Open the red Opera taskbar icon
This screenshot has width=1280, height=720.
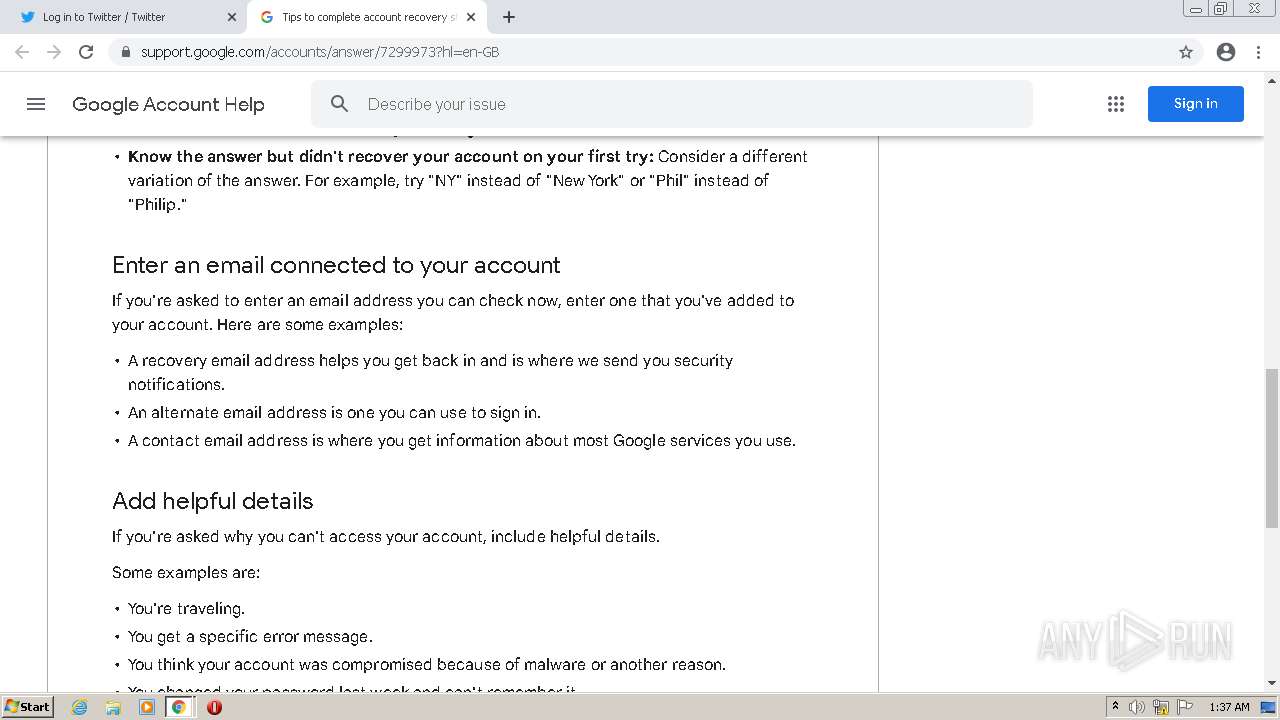[214, 707]
